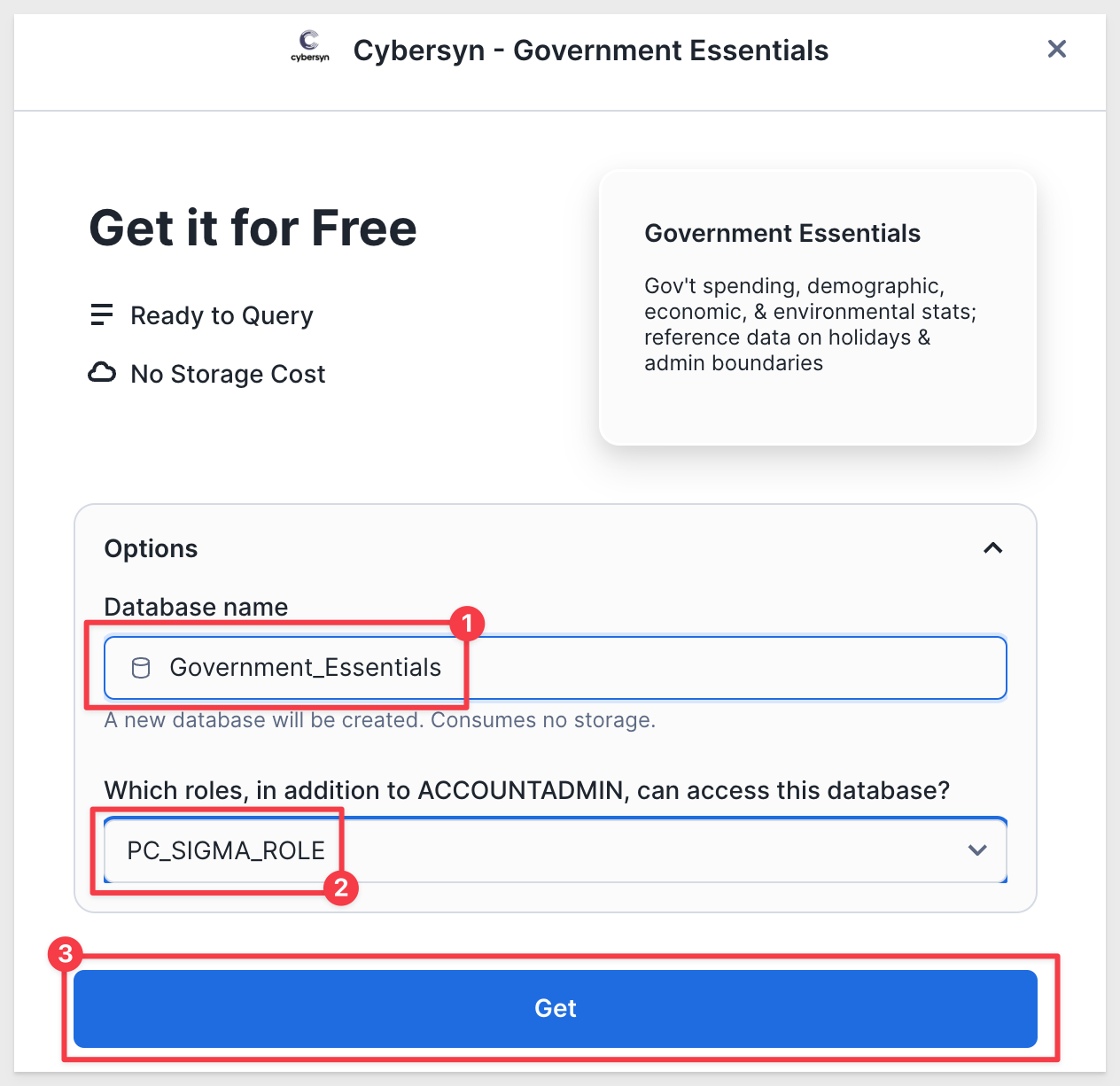This screenshot has width=1120, height=1086.
Task: Click the Ready to Query label
Action: 222,315
